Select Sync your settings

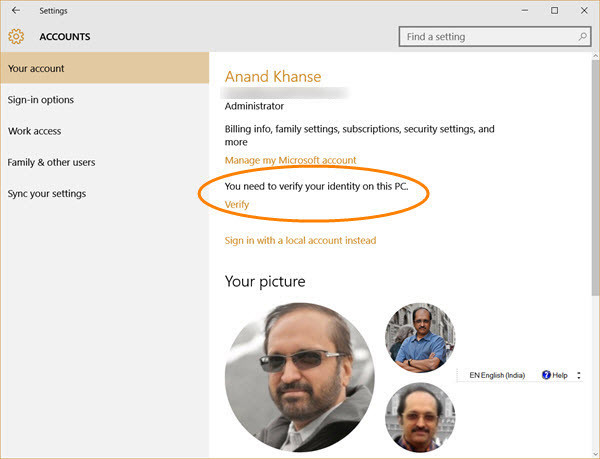click(x=104, y=194)
